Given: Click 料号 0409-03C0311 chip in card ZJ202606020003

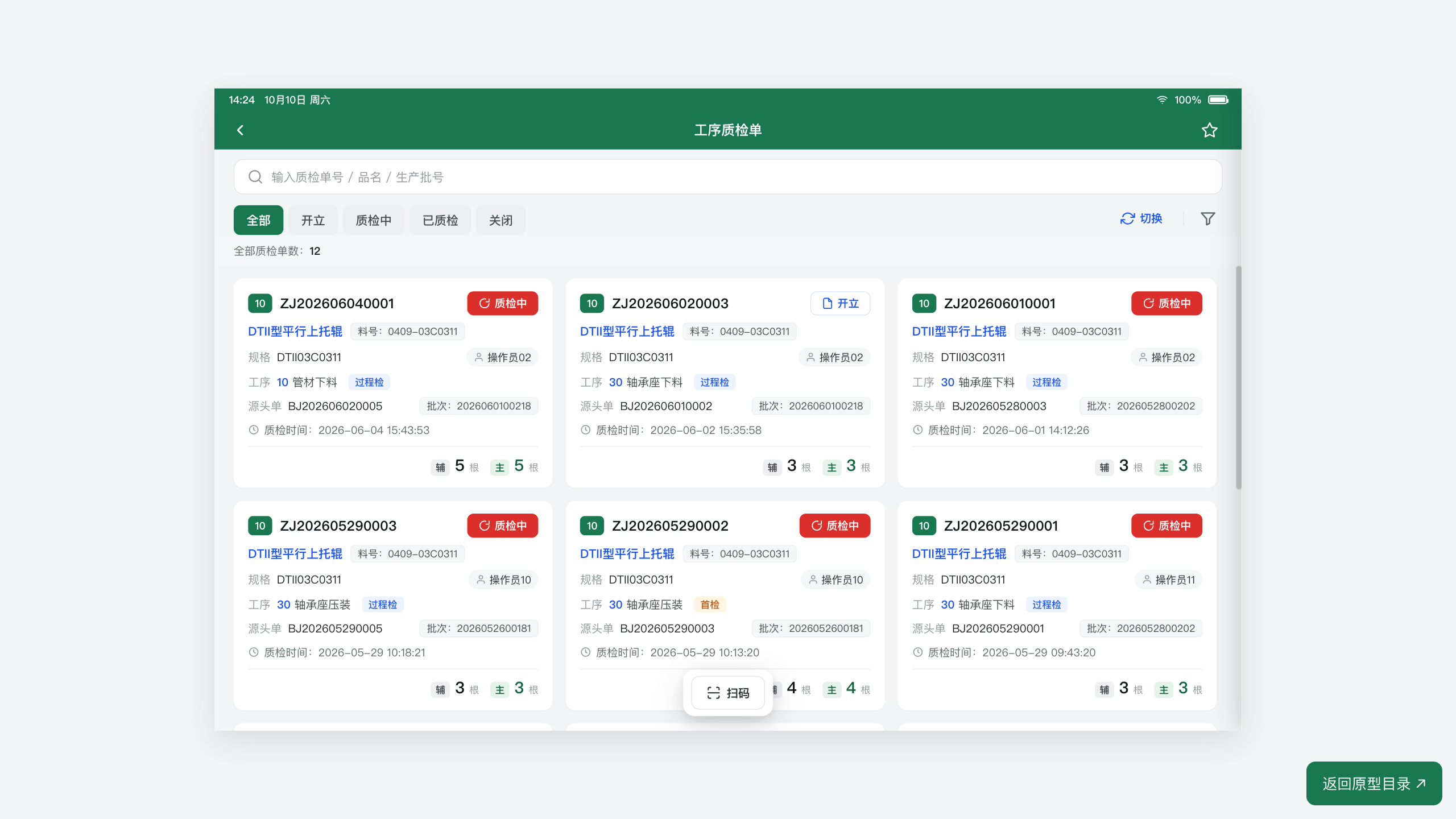Looking at the screenshot, I should pyautogui.click(x=739, y=332).
